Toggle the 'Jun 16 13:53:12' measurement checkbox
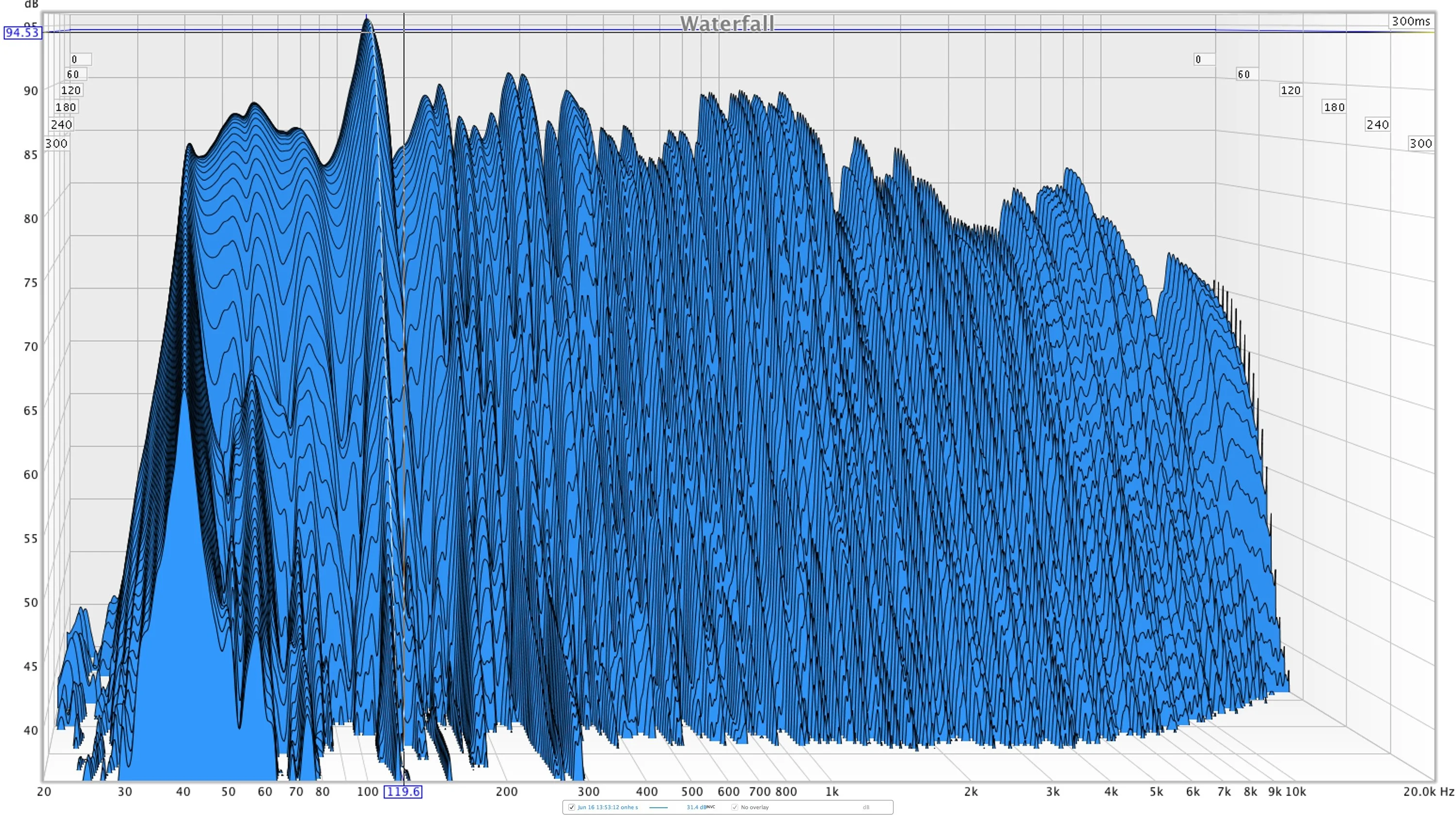This screenshot has width=1456, height=815. coord(571,807)
